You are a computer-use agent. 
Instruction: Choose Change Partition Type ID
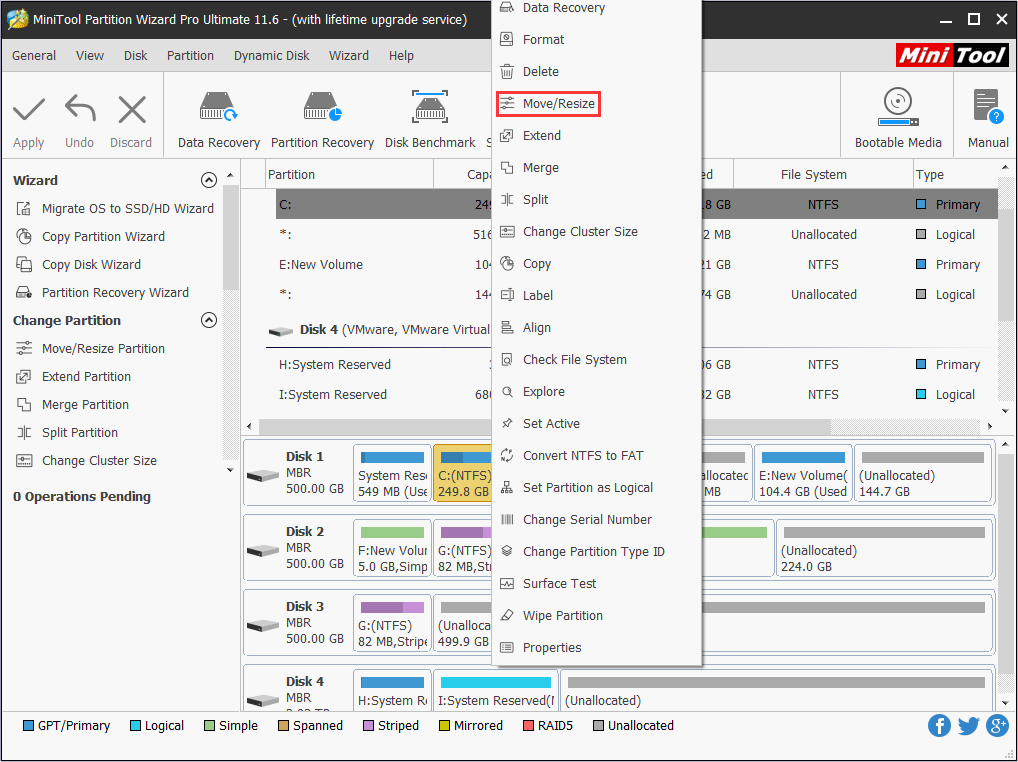597,552
